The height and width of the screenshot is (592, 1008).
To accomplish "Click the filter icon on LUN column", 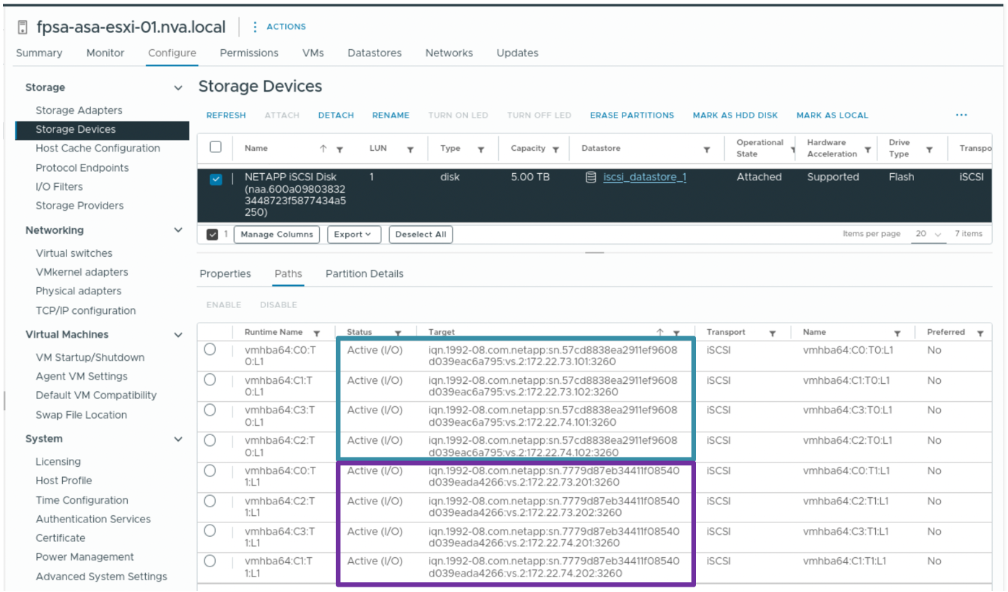I will tap(410, 150).
